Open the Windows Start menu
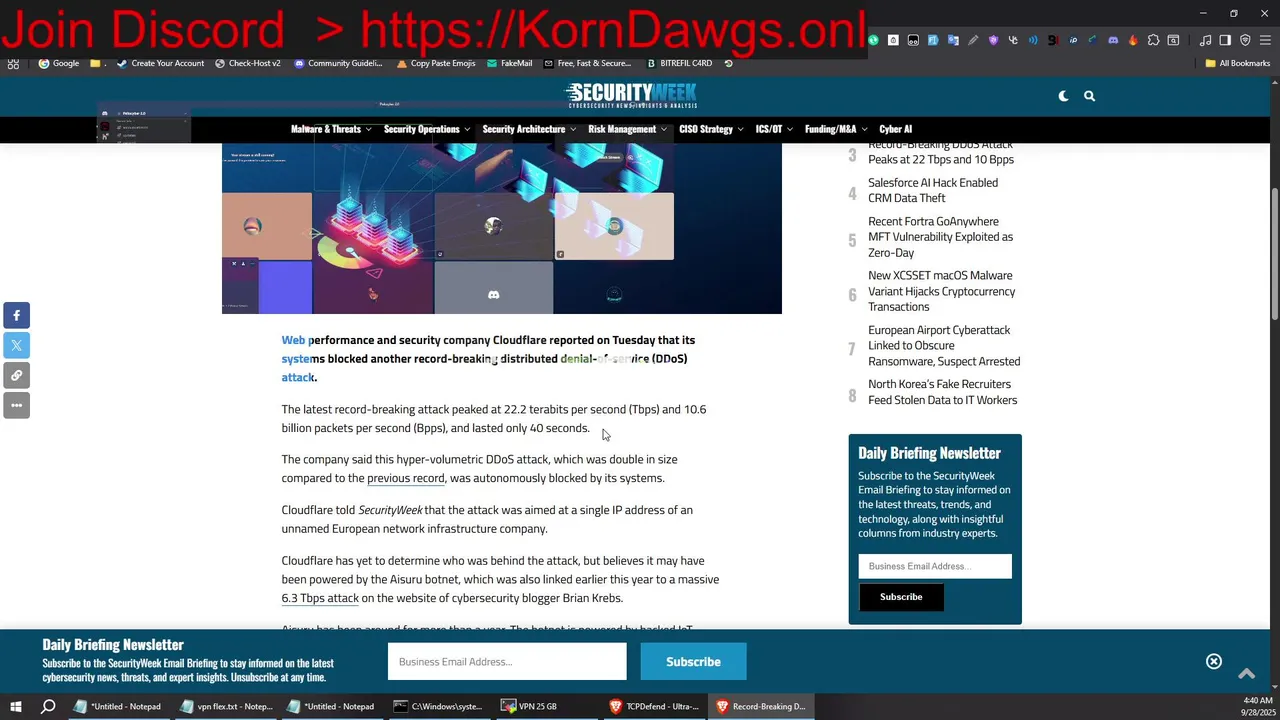The width and height of the screenshot is (1280, 720). (x=16, y=706)
